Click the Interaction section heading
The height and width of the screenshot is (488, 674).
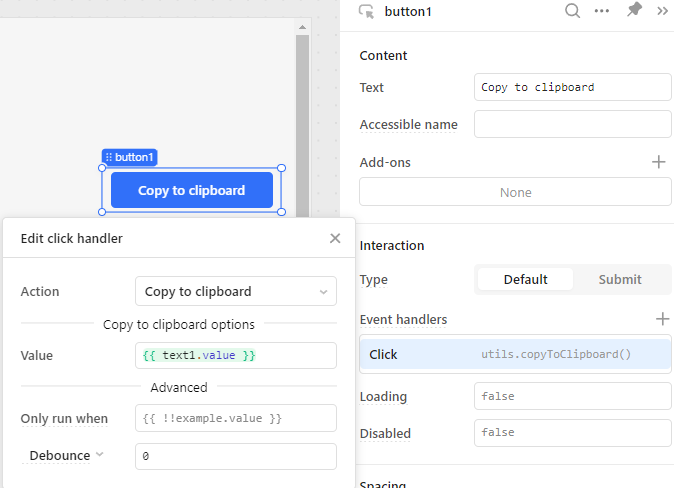[x=392, y=246]
